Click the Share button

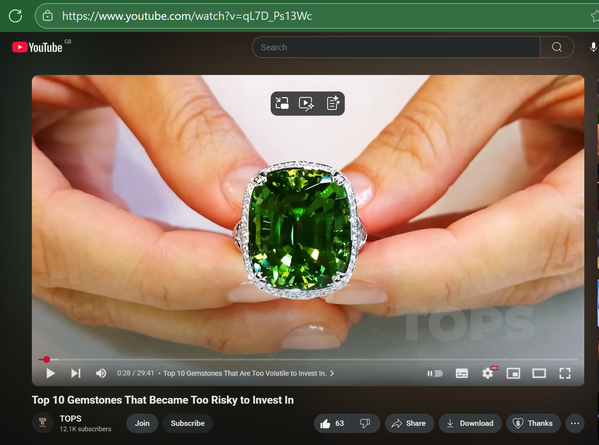tap(409, 423)
